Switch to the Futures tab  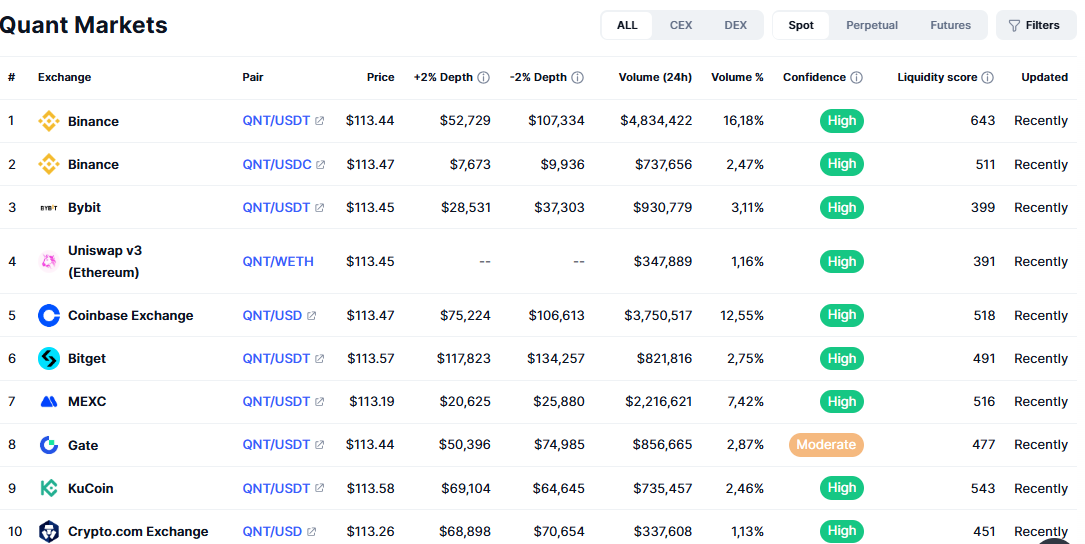(x=950, y=26)
